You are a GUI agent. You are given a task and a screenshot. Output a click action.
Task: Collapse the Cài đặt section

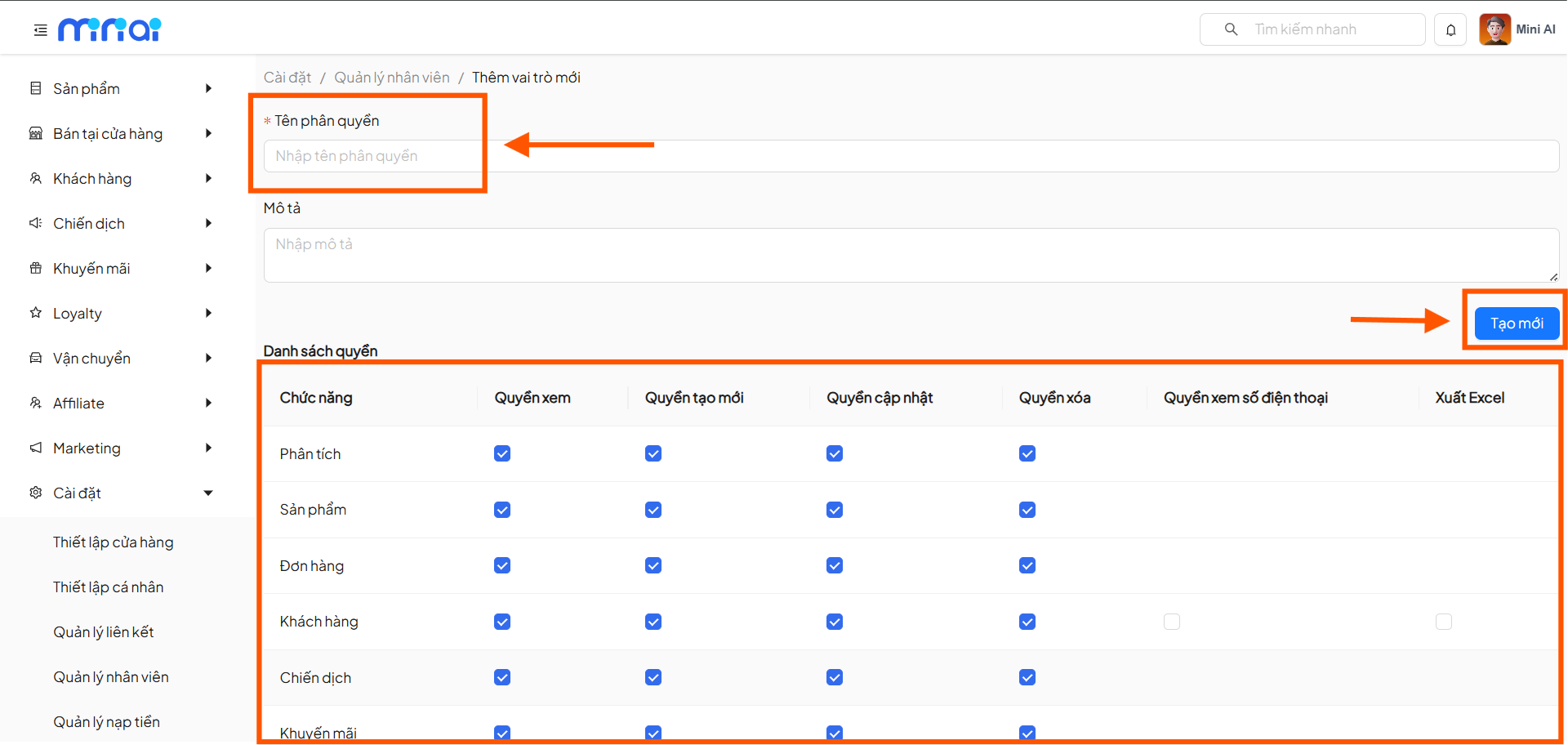[209, 493]
